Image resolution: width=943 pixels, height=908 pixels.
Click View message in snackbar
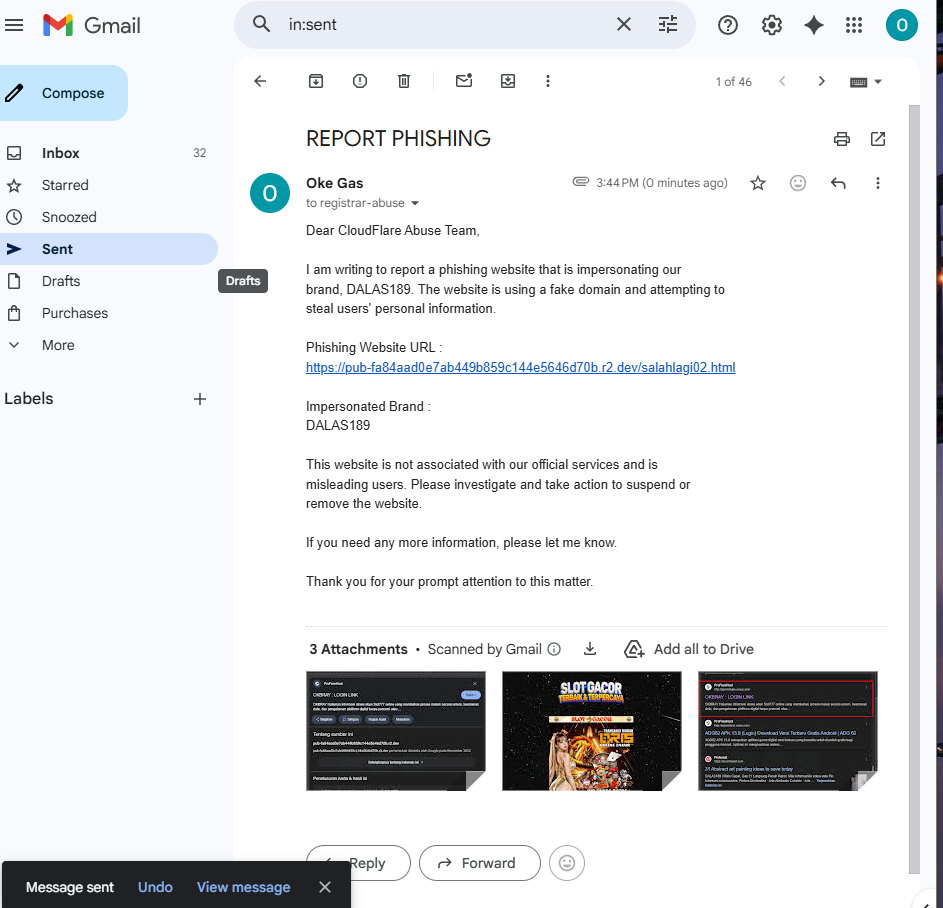244,887
